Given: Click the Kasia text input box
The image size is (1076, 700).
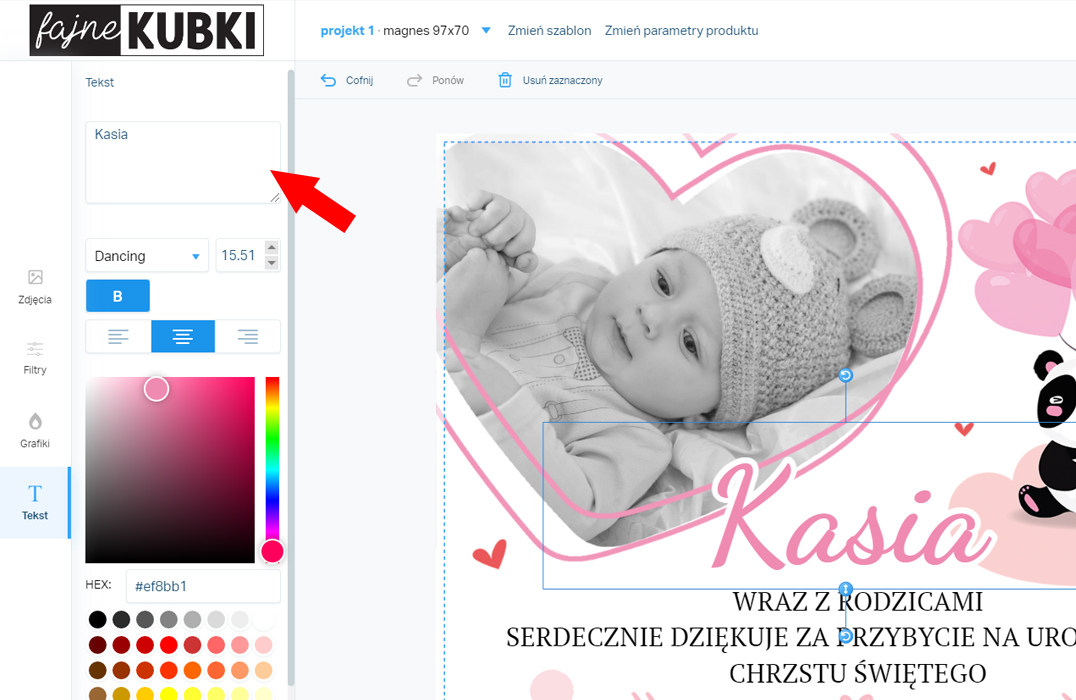Looking at the screenshot, I should [x=183, y=163].
